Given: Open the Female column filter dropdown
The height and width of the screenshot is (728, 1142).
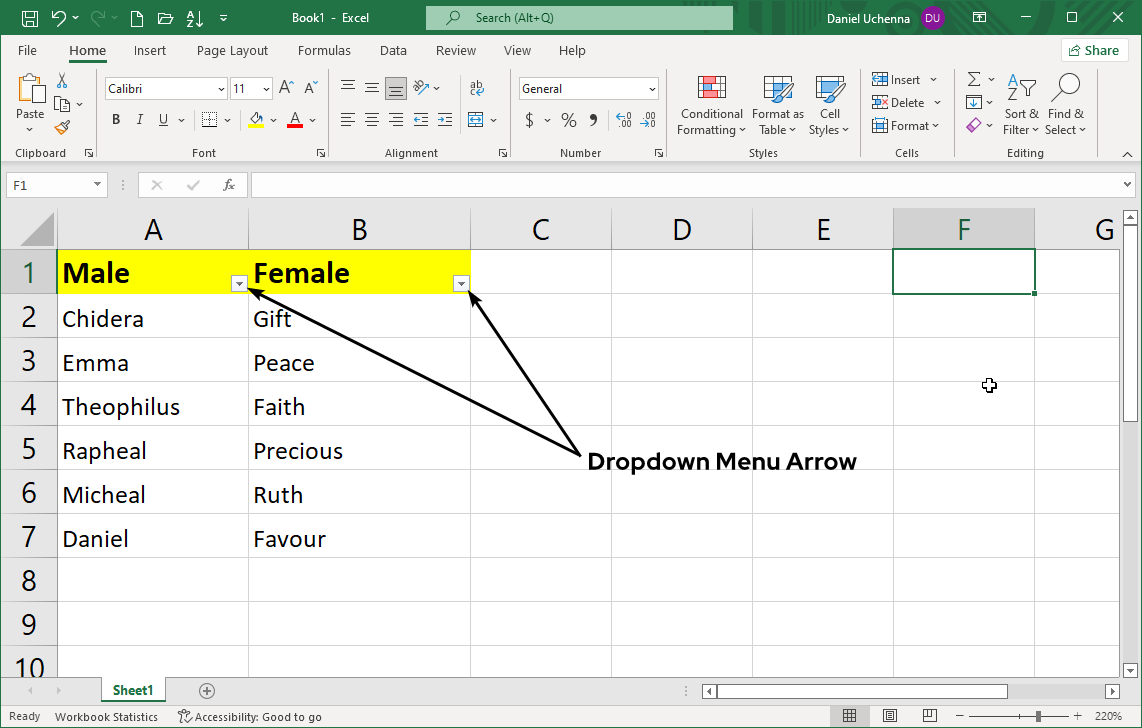Looking at the screenshot, I should pos(461,284).
